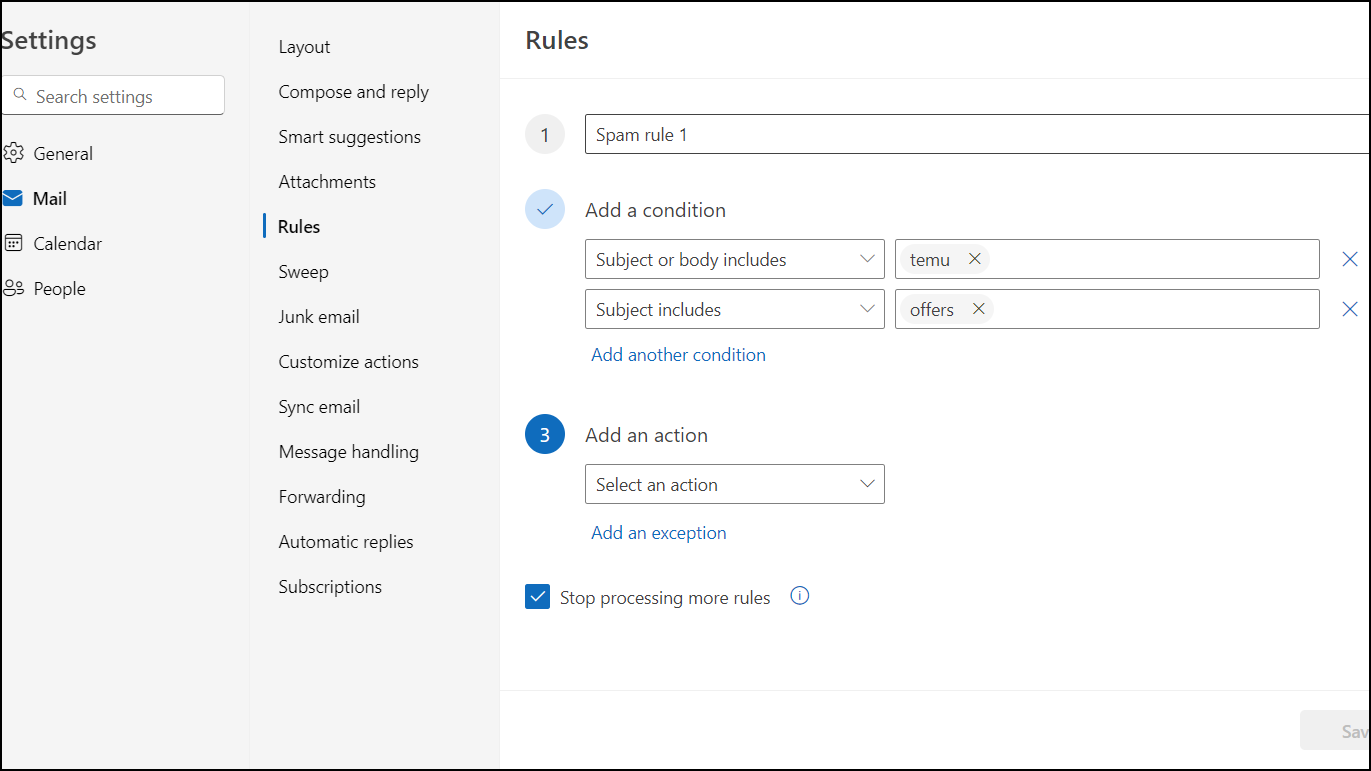Viewport: 1371px width, 771px height.
Task: Open the Junk email settings
Action: point(319,317)
